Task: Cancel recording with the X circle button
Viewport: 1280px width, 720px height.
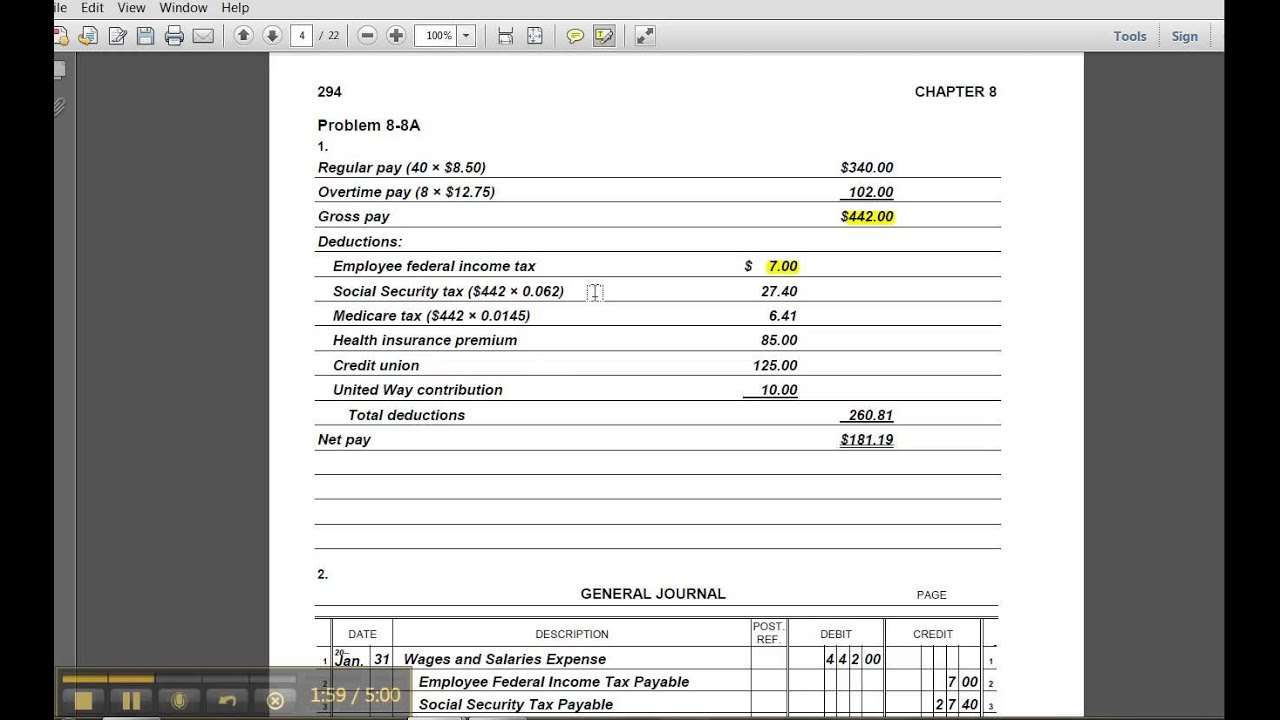Action: 275,701
